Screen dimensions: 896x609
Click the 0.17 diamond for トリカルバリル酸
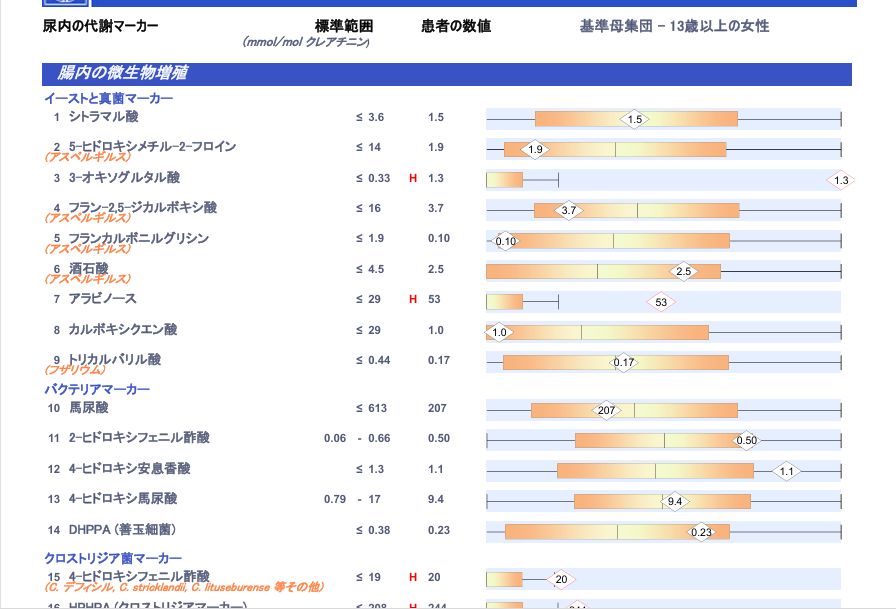tap(624, 362)
